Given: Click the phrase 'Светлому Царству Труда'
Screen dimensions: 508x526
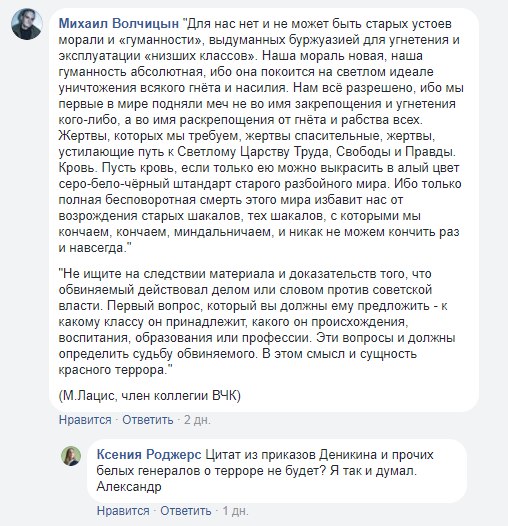Looking at the screenshot, I should [x=253, y=152].
